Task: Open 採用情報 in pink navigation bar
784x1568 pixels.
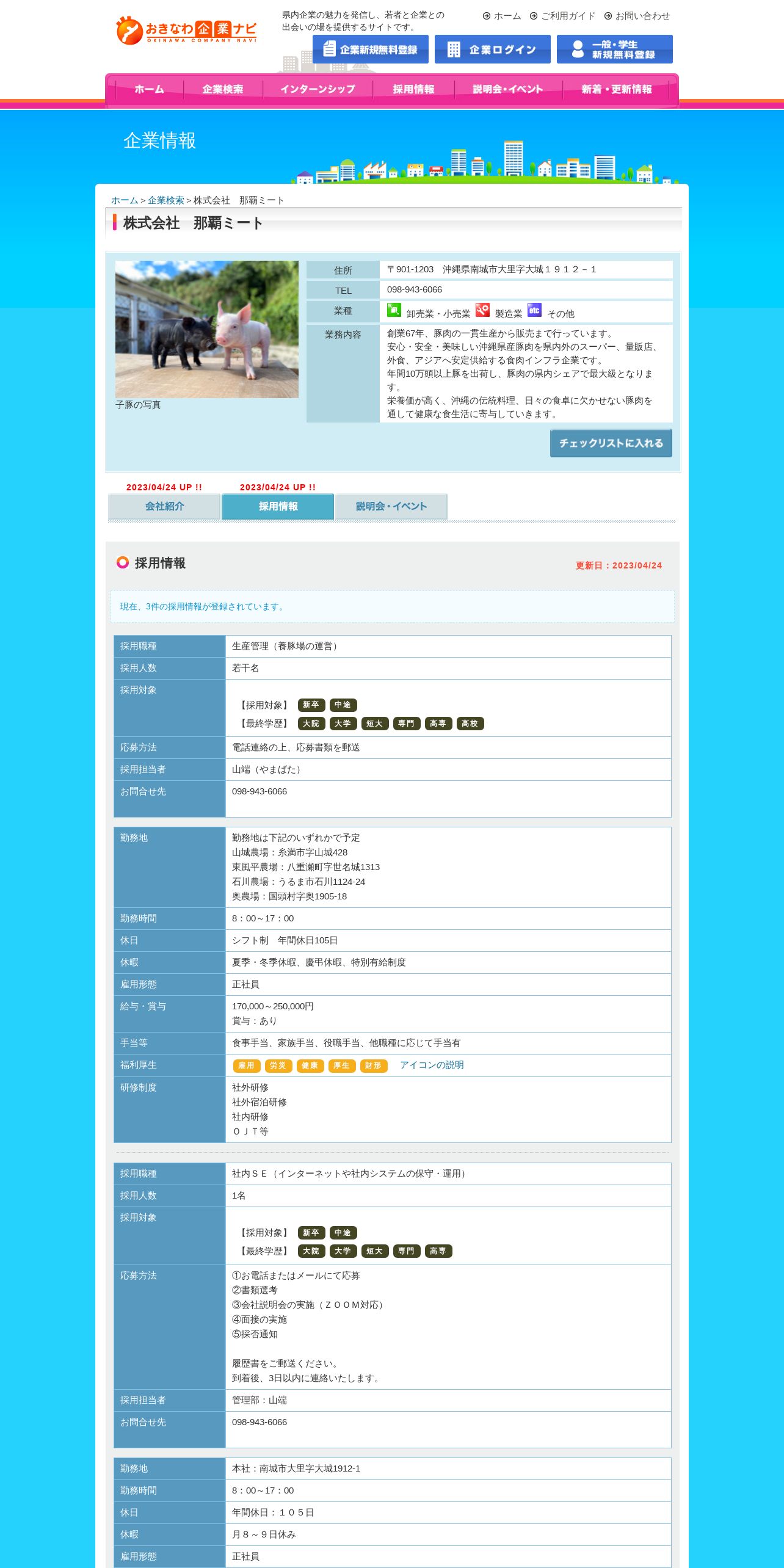Action: click(413, 89)
